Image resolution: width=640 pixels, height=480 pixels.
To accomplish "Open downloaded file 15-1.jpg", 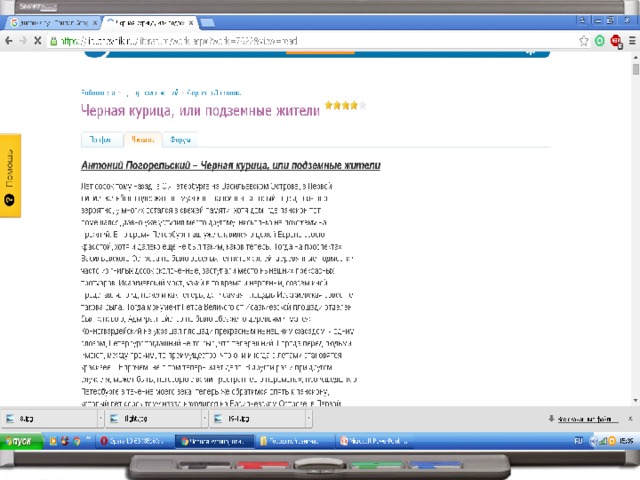I will tap(258, 419).
